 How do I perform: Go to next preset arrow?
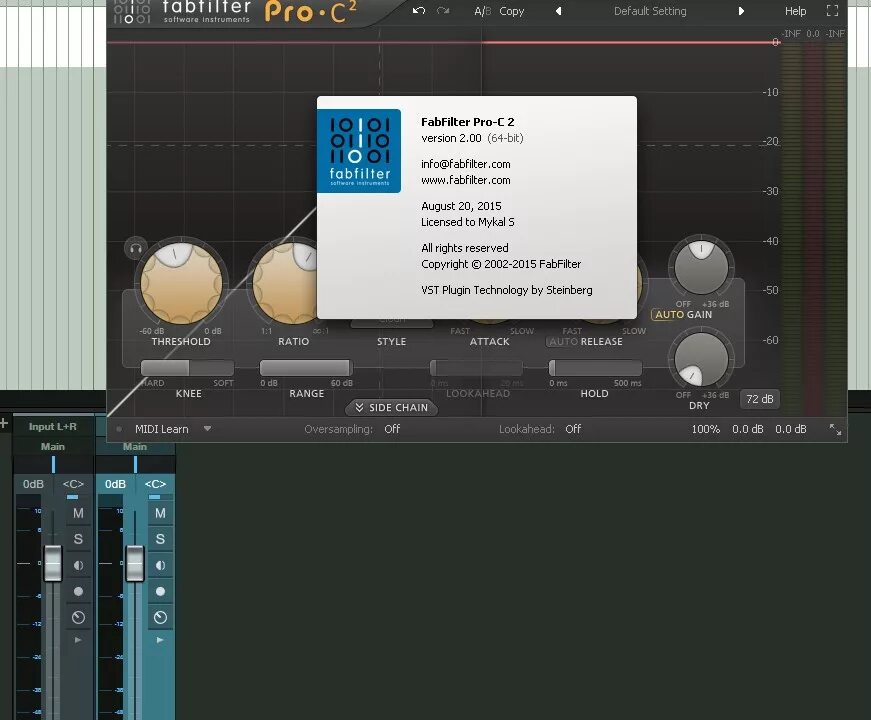(741, 11)
